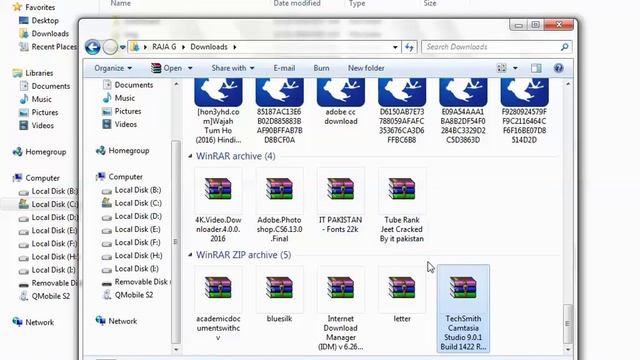Select TechSmith Camtasia Studio 9.0.1 zip archive
The image size is (640, 360).
click(463, 309)
